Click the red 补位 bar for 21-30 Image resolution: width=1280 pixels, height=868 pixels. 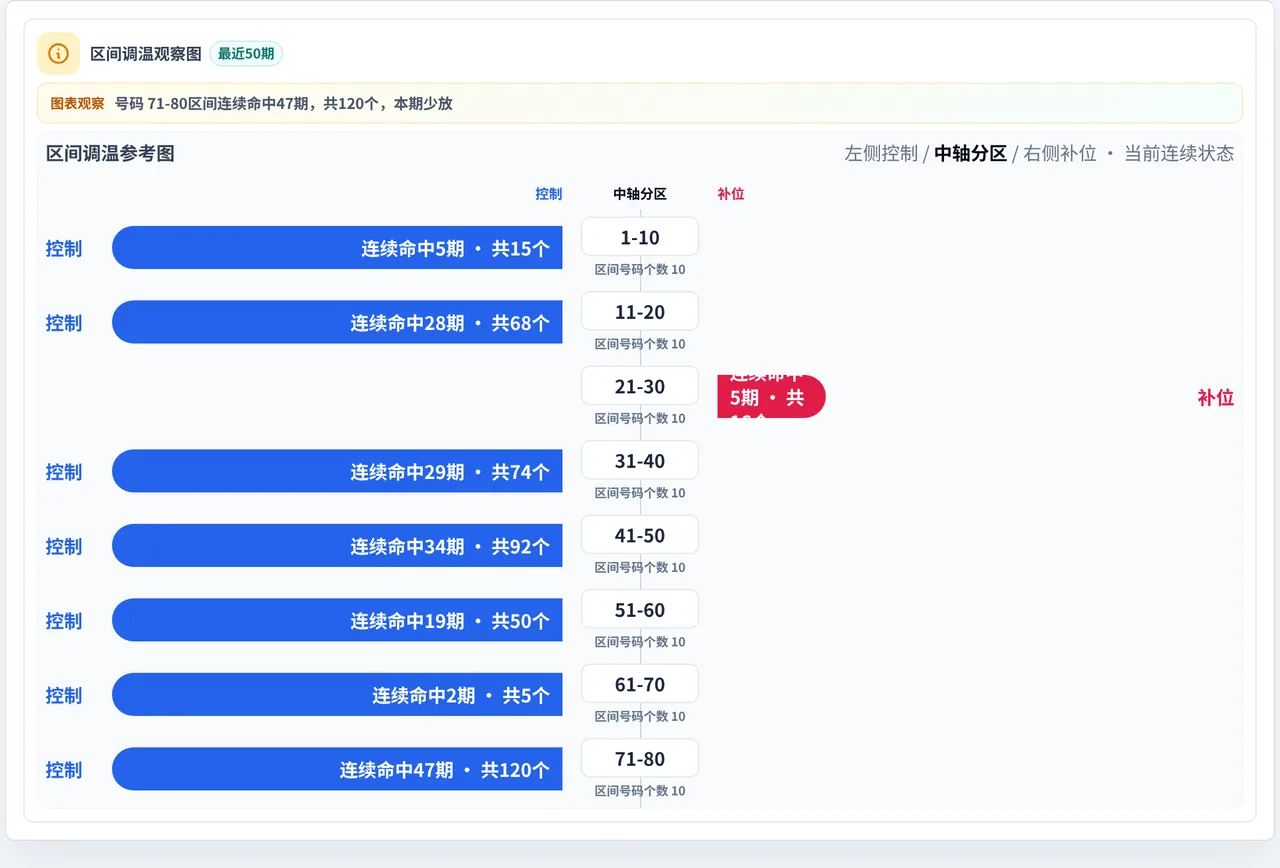click(x=771, y=397)
